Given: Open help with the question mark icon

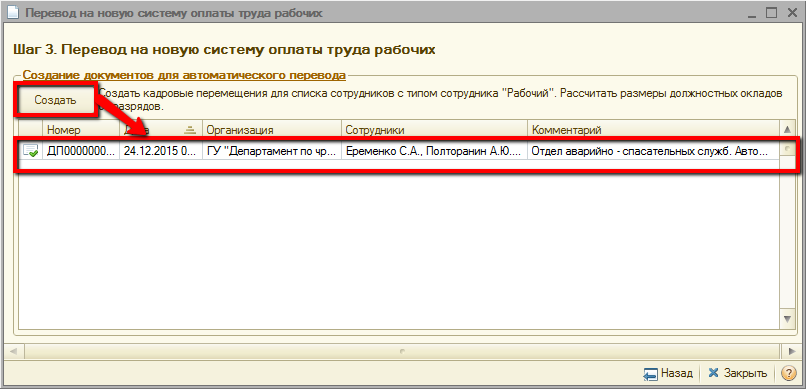Looking at the screenshot, I should 788,374.
